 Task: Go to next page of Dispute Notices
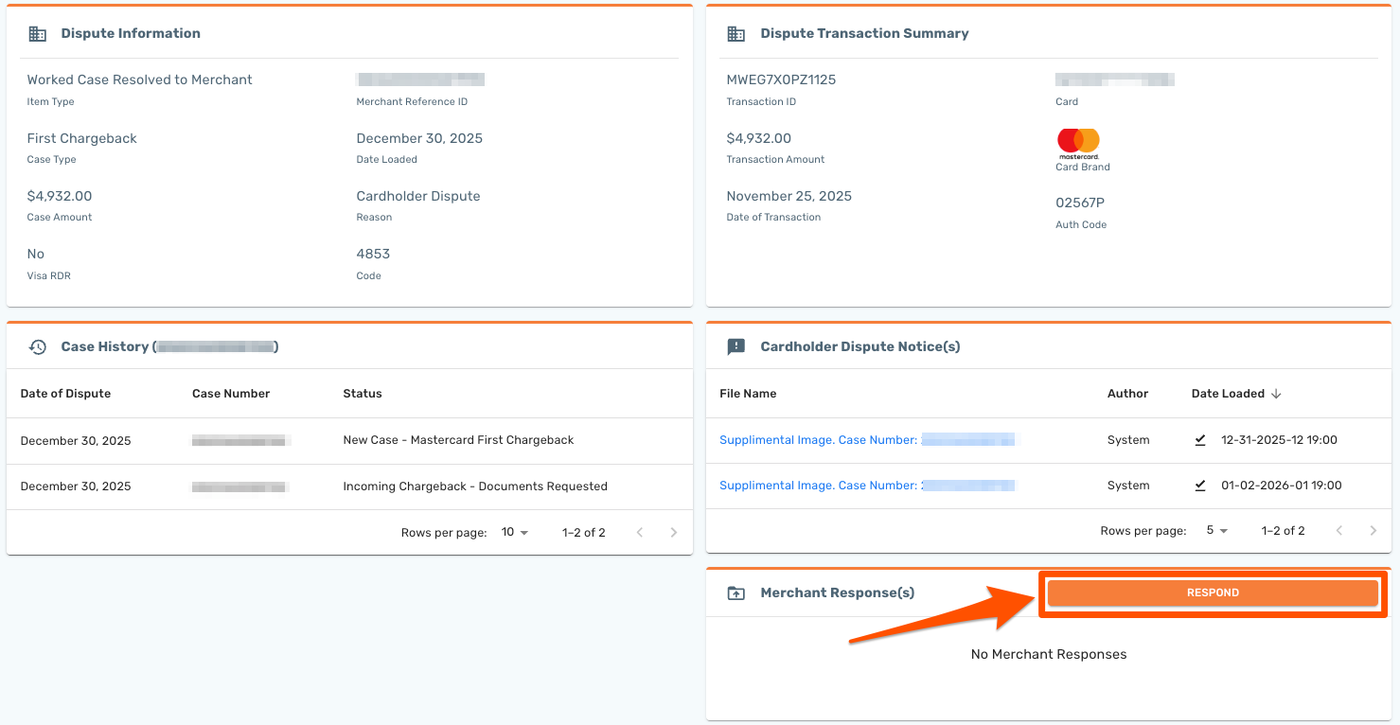coord(1373,530)
